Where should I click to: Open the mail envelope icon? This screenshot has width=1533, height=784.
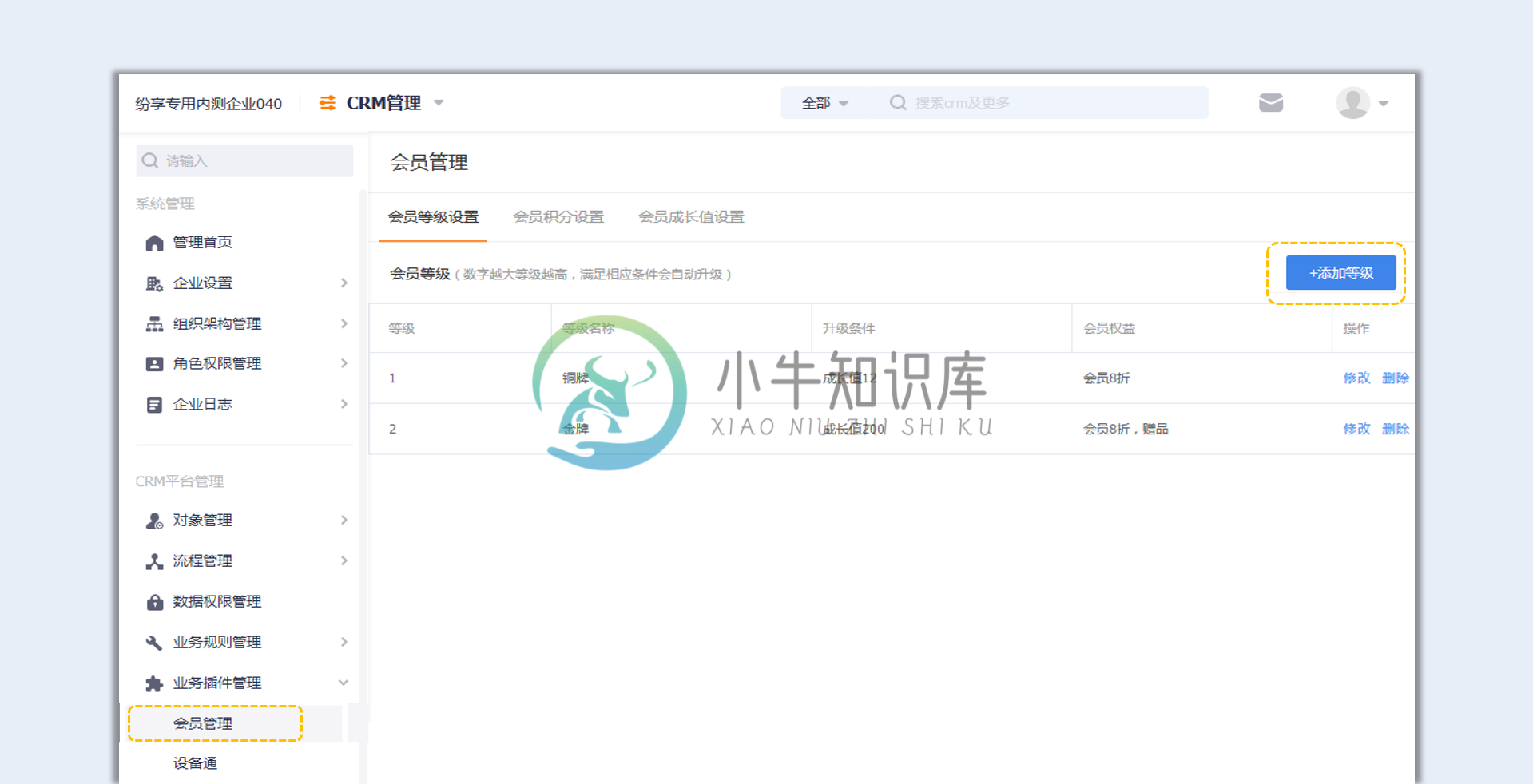point(1270,103)
